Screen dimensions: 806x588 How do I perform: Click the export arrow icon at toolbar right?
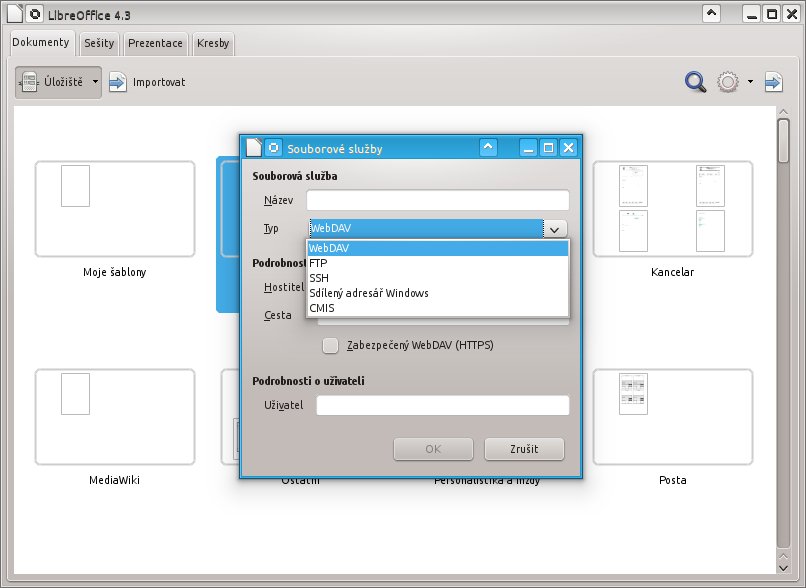tap(774, 82)
